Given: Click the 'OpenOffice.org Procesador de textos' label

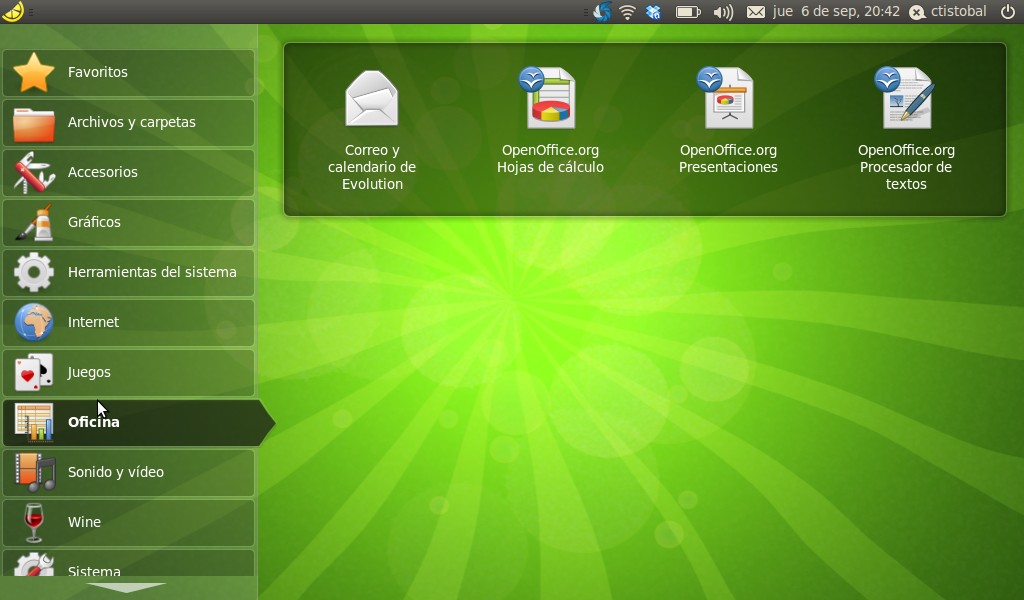Looking at the screenshot, I should click(906, 167).
